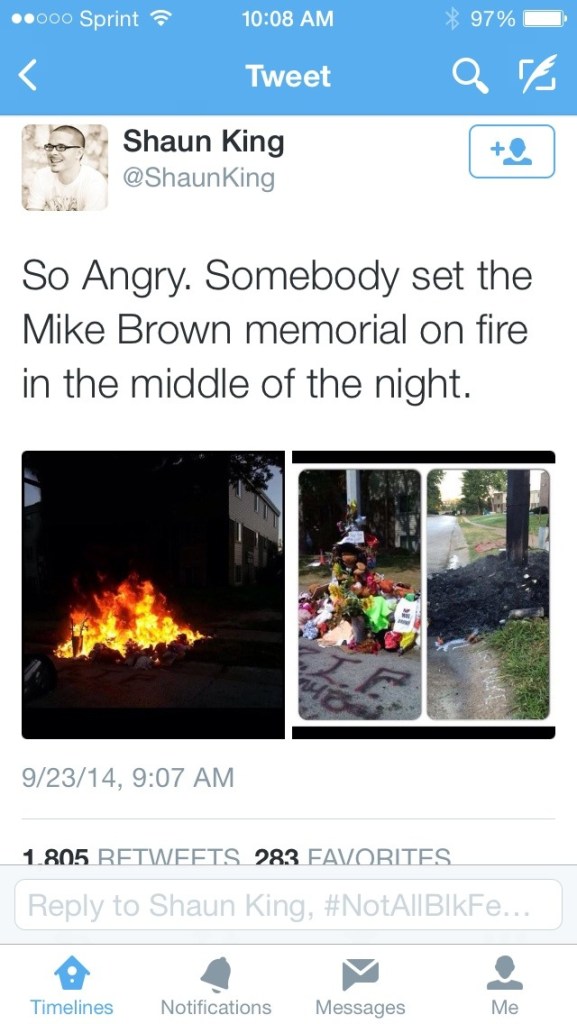Tap the battery indicator icon
Viewport: 577px width, 1024px height.
click(x=544, y=19)
